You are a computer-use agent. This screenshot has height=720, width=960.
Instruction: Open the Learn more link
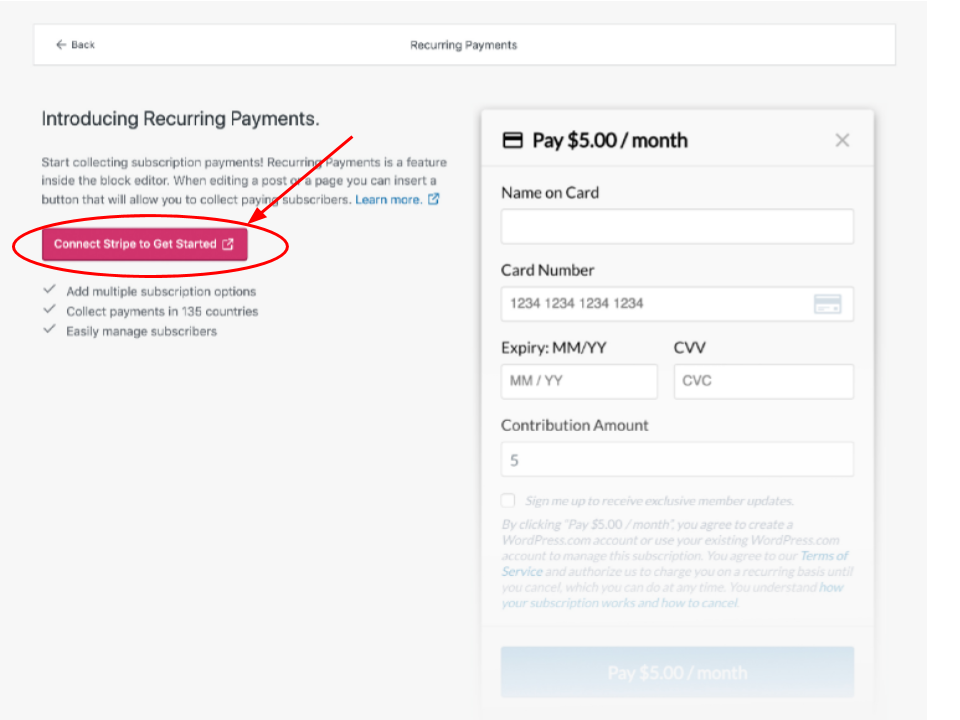tap(388, 199)
